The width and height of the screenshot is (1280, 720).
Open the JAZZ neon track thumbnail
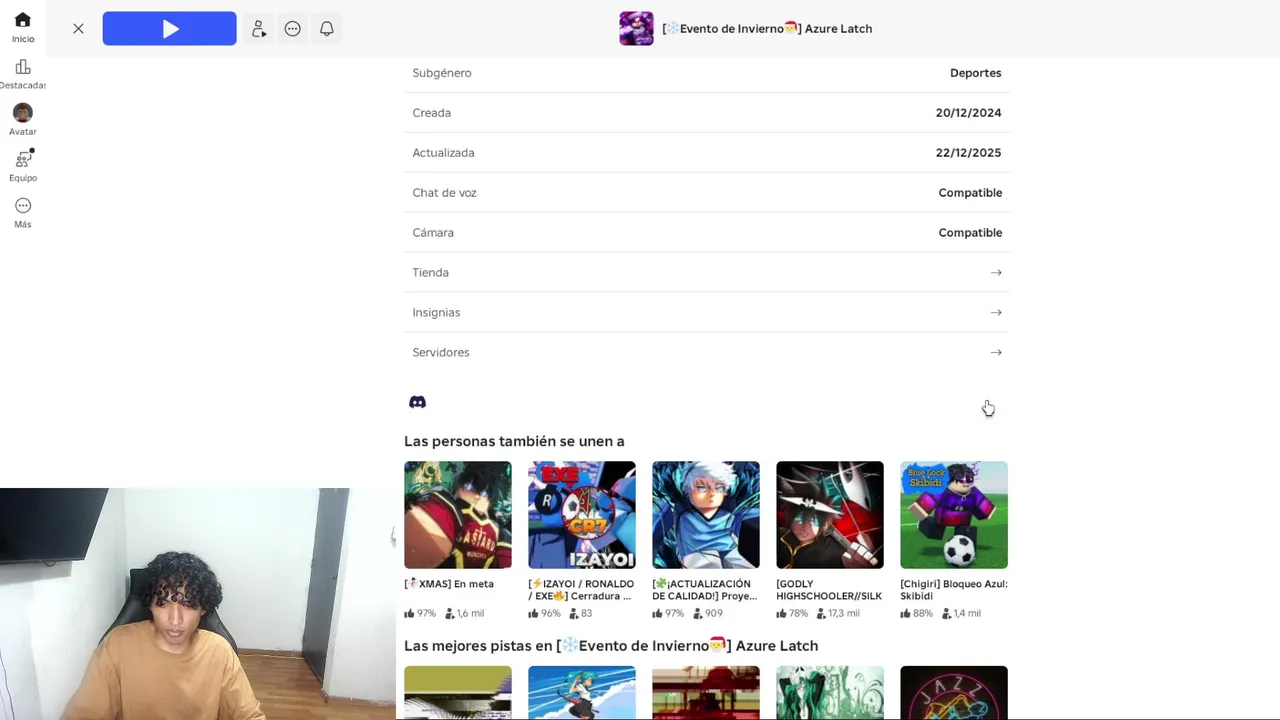pos(954,693)
